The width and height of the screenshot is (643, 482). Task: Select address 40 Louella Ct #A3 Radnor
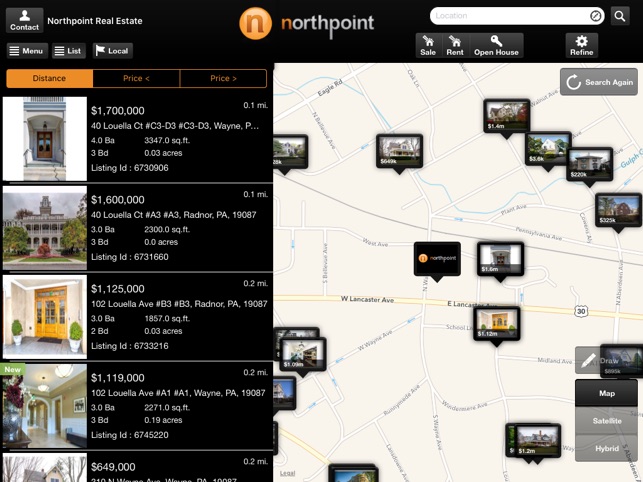pyautogui.click(x=173, y=215)
